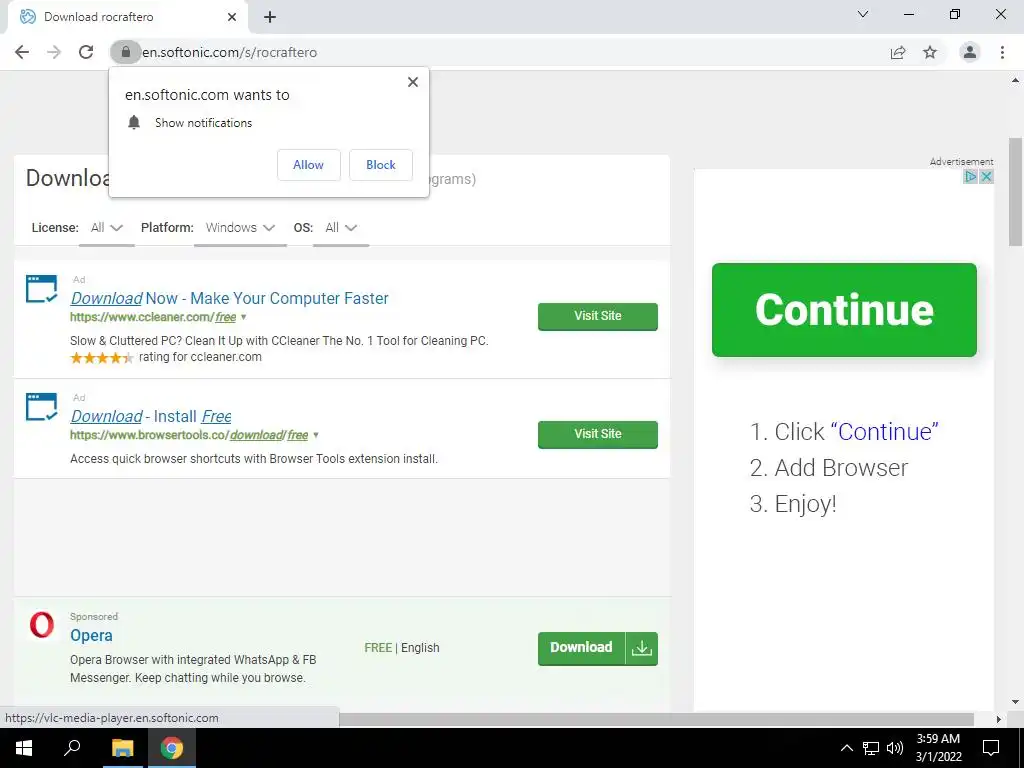Open the network status tray icon

pos(871,748)
